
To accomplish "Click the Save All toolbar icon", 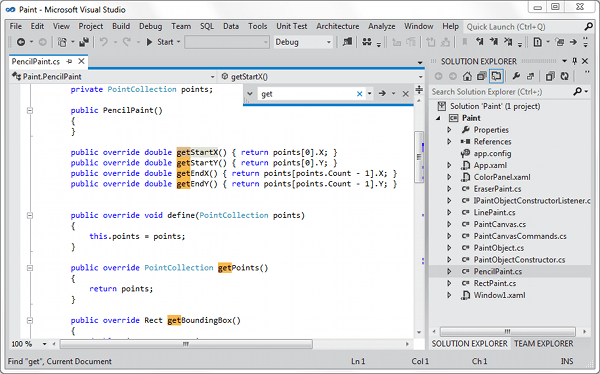I will pos(84,42).
